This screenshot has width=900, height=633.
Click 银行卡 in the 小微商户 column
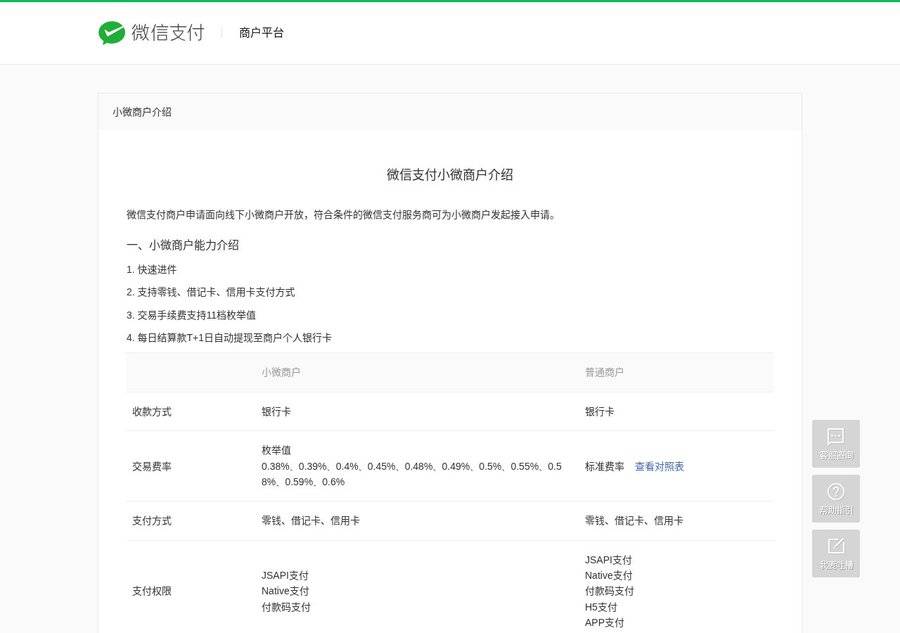[x=276, y=411]
